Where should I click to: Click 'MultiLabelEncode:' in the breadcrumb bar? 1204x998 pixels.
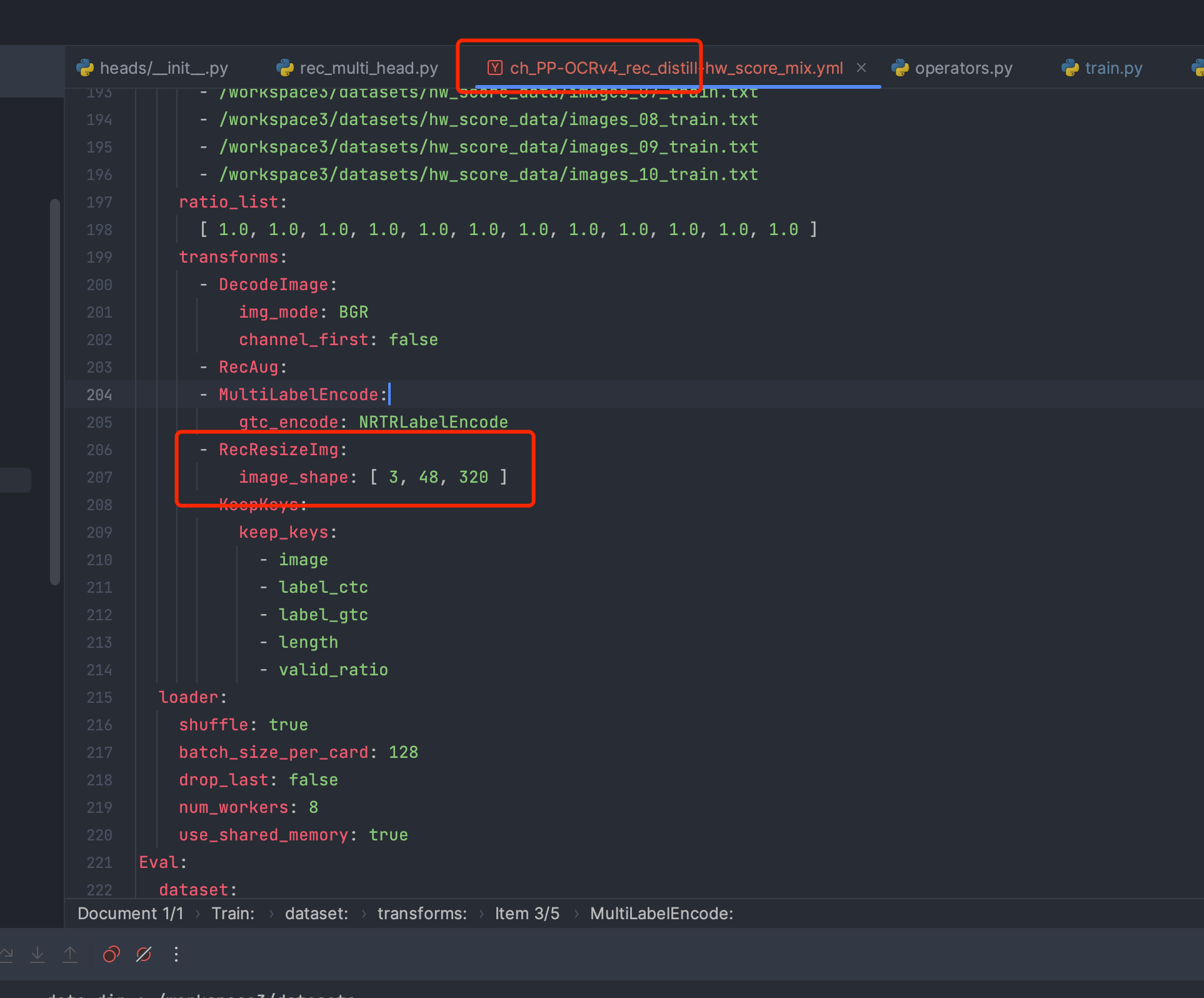click(661, 913)
